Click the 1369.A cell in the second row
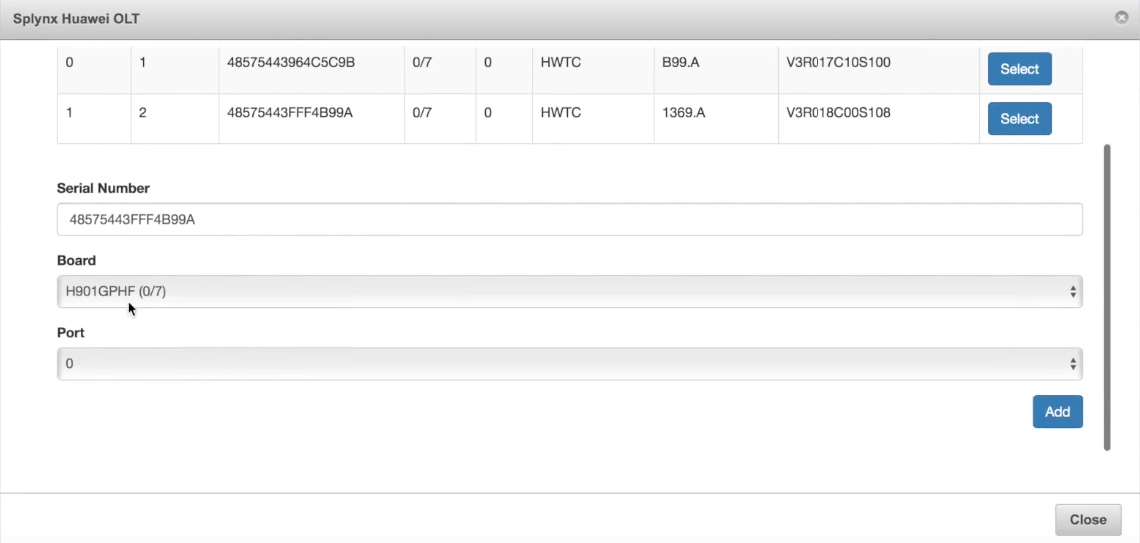Image resolution: width=1140 pixels, height=543 pixels. (683, 113)
